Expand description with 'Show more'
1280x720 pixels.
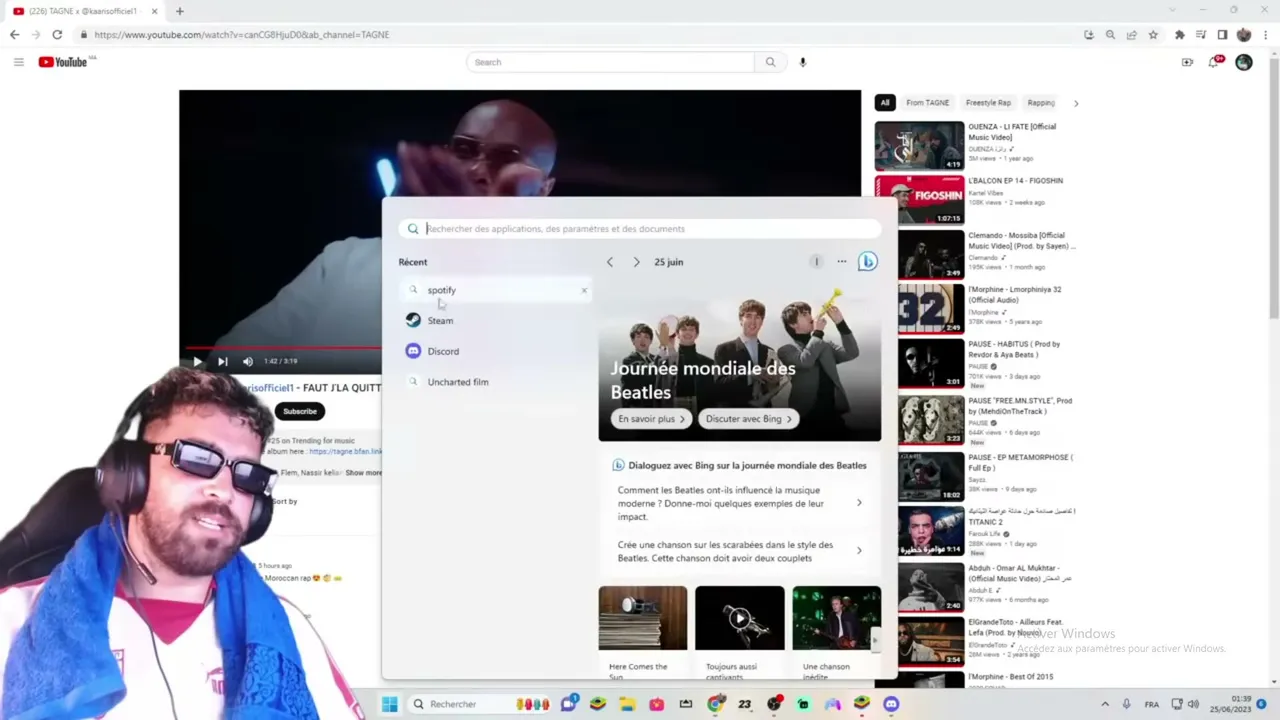pyautogui.click(x=364, y=473)
